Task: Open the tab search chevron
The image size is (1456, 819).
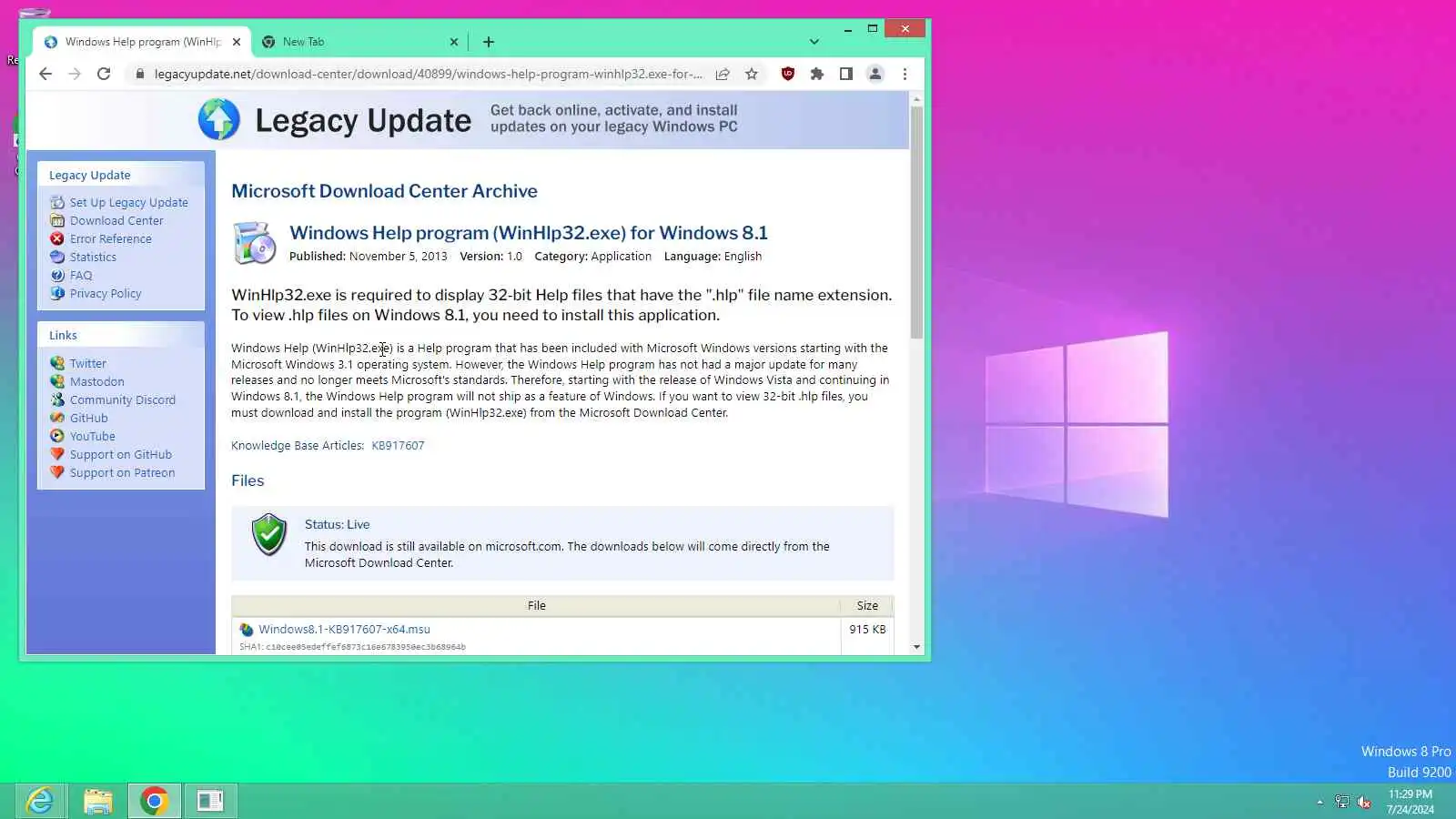Action: 814,42
